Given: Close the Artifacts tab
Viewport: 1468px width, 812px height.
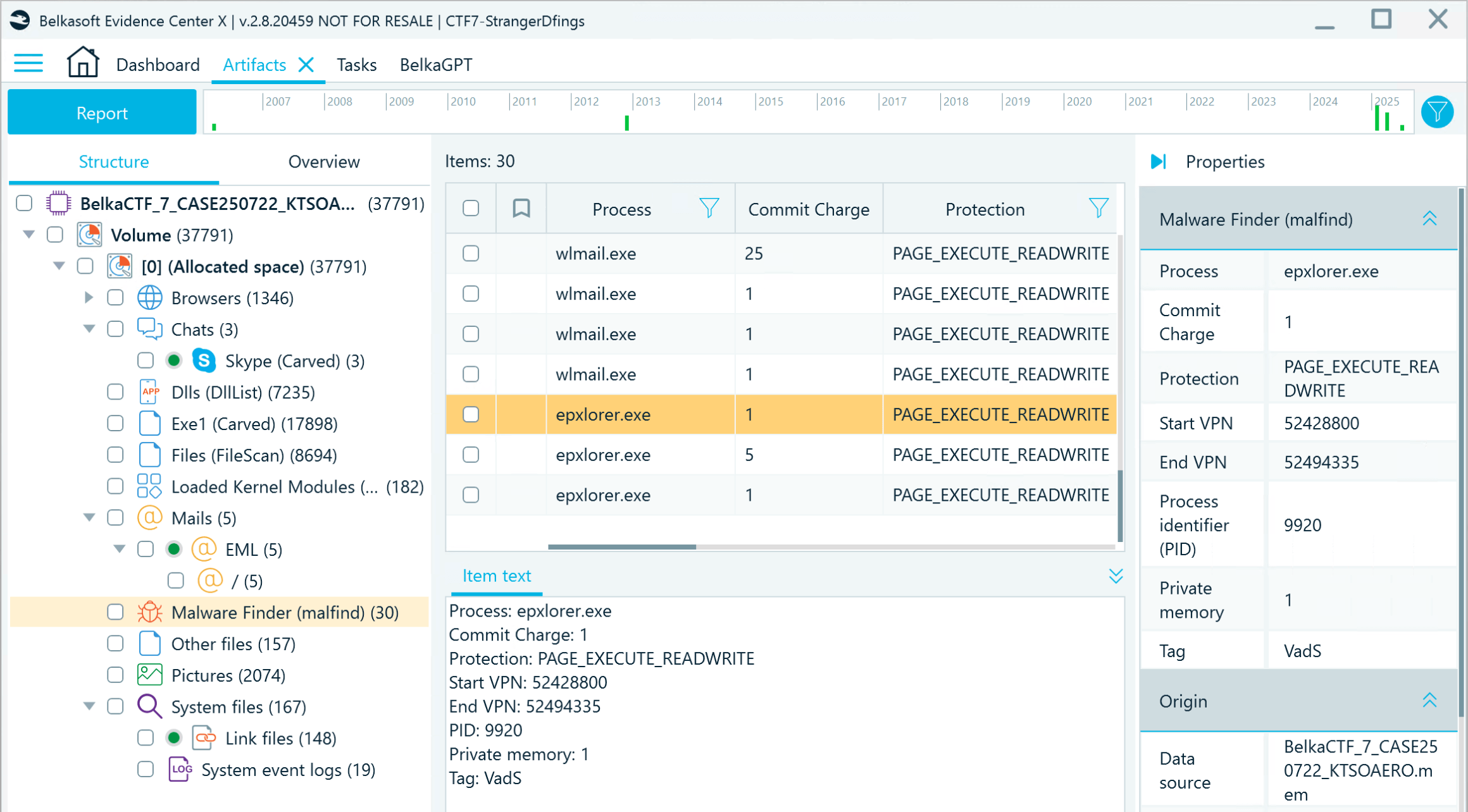Looking at the screenshot, I should (306, 65).
